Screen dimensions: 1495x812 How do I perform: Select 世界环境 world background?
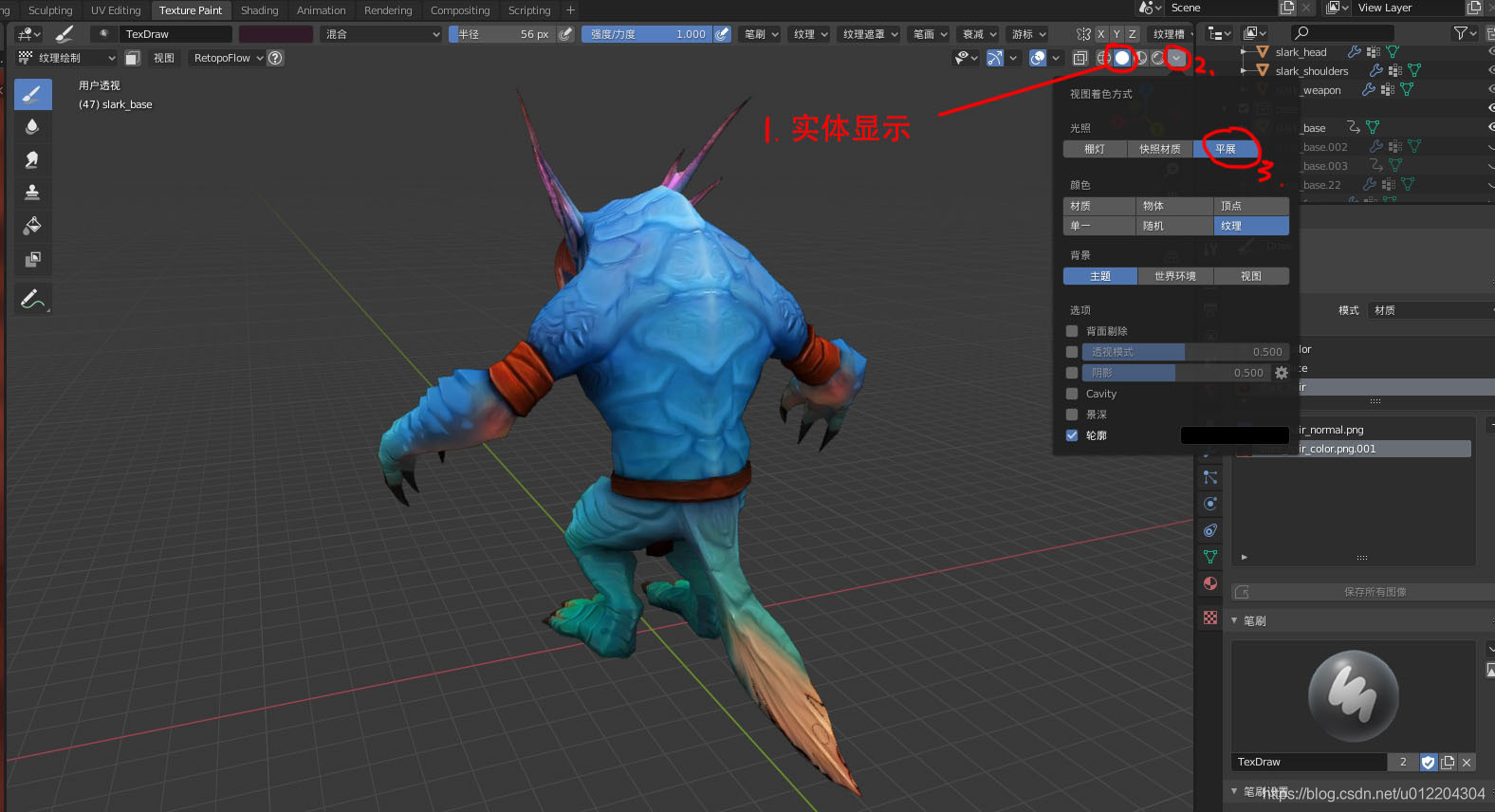(x=1175, y=276)
